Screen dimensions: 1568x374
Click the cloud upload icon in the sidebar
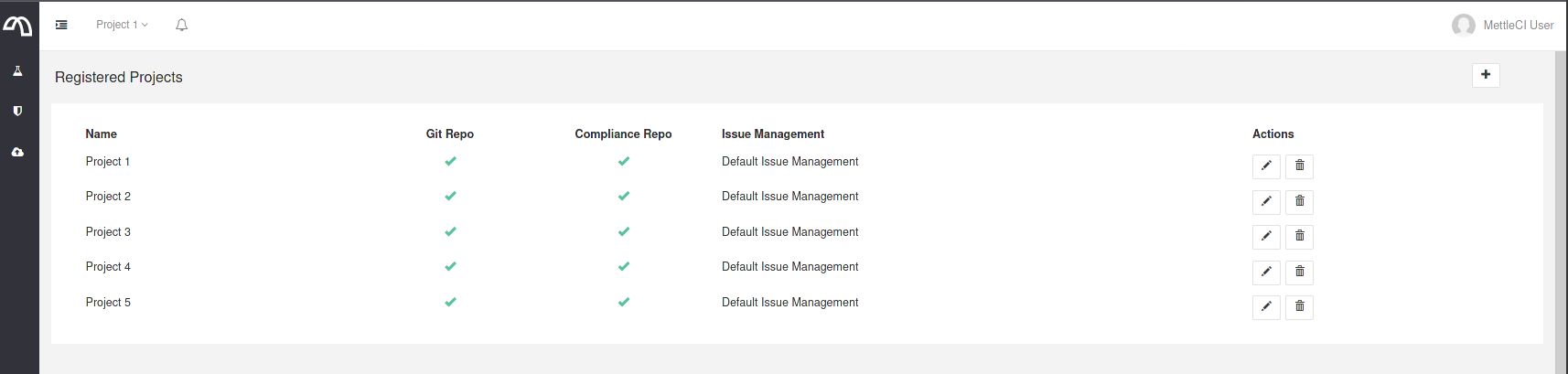pos(17,153)
